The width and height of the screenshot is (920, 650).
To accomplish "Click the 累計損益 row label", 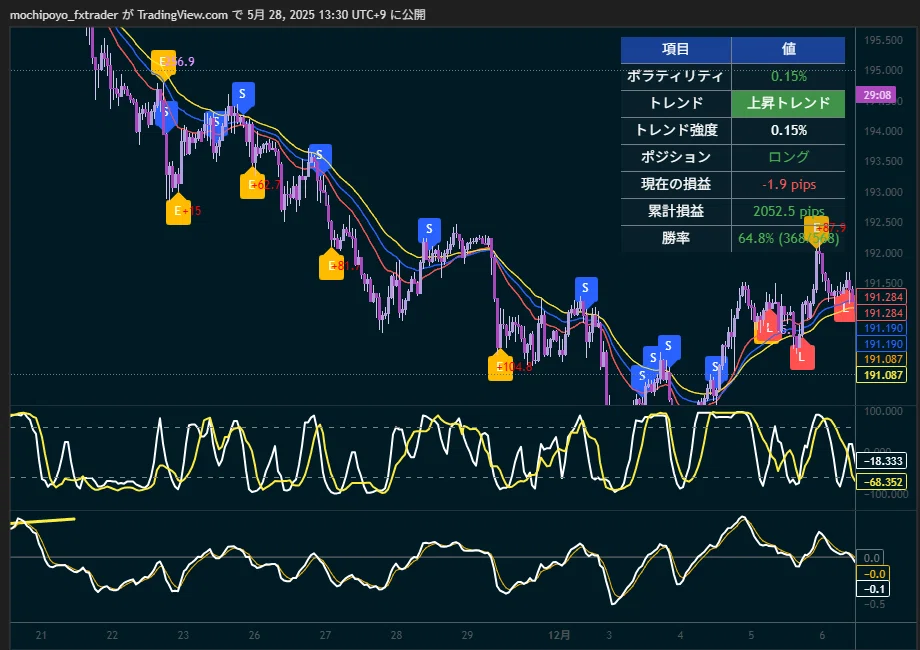I will coord(676,211).
